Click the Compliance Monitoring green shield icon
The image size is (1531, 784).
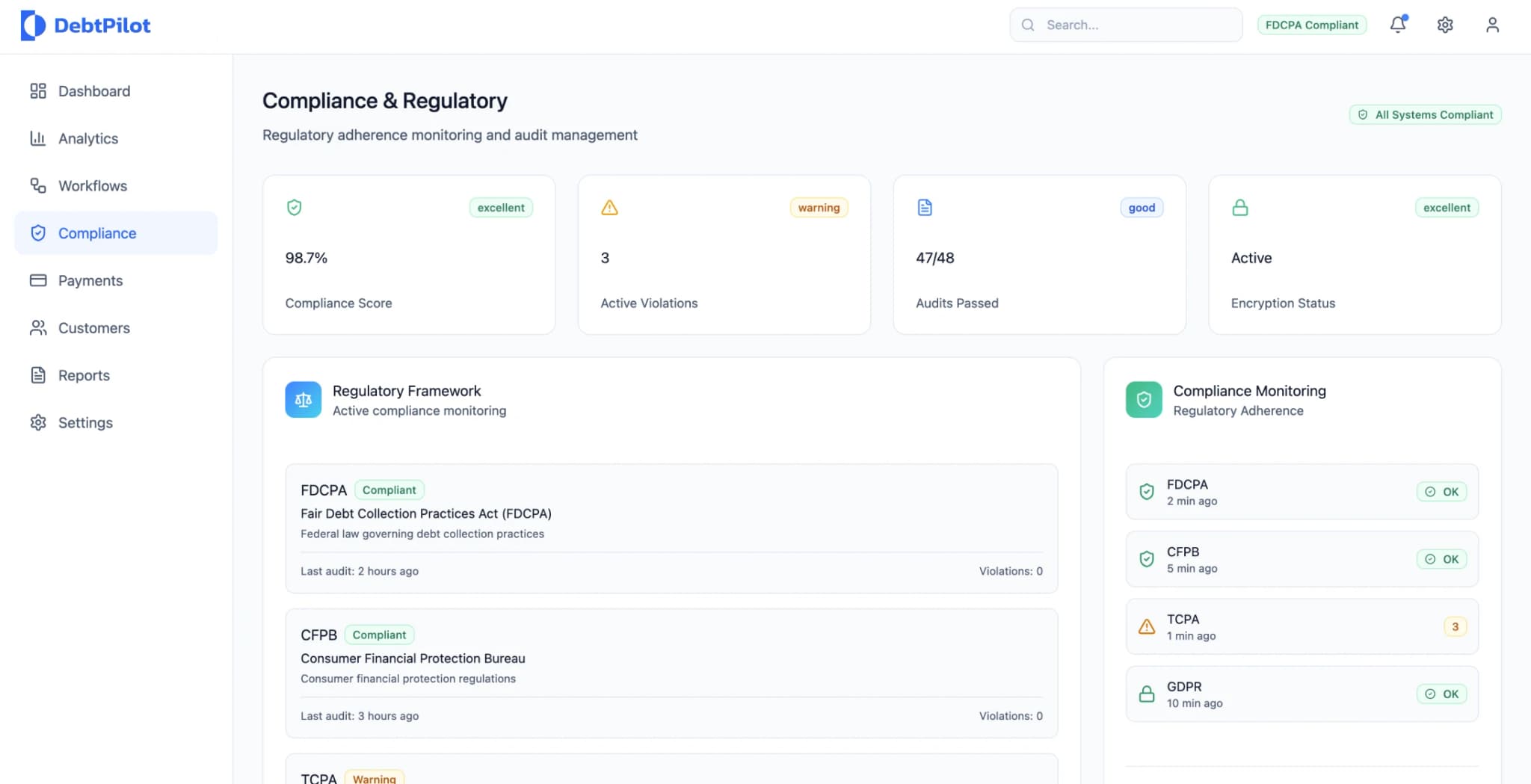pos(1144,400)
